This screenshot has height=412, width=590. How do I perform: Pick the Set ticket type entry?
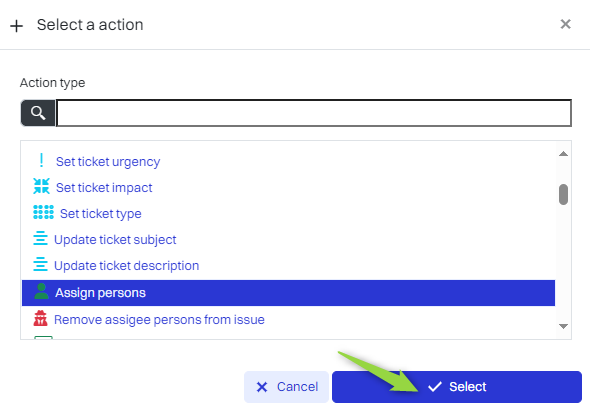(101, 214)
